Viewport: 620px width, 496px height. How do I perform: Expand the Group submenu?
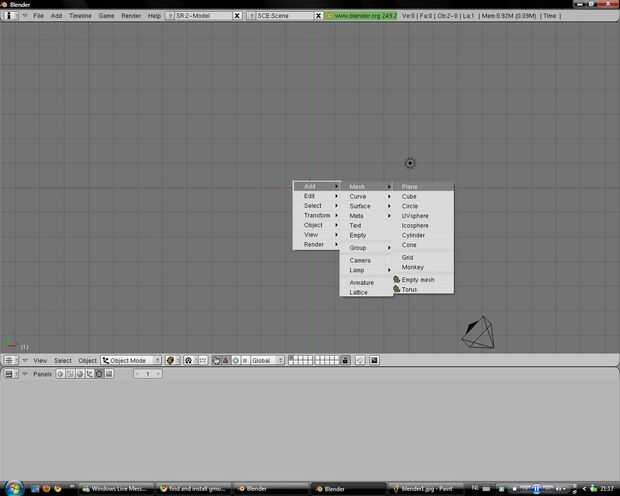[x=367, y=248]
